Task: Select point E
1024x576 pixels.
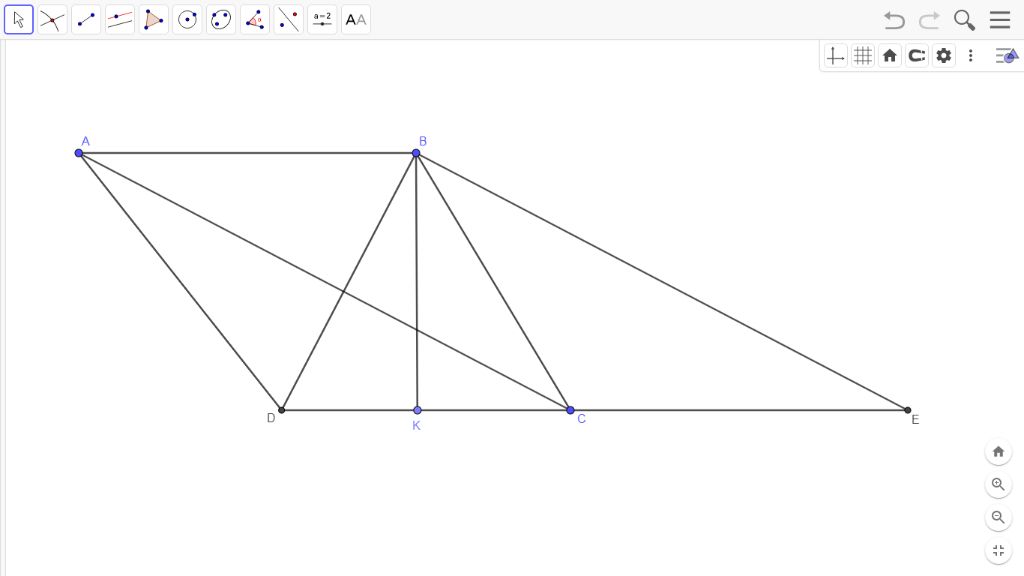Action: 907,410
